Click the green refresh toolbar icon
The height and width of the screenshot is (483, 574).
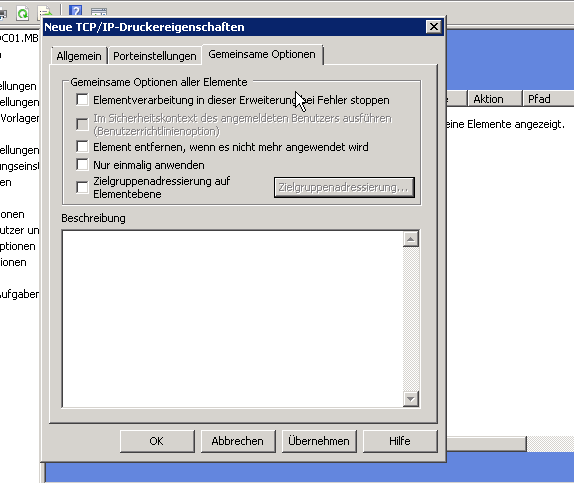click(23, 14)
